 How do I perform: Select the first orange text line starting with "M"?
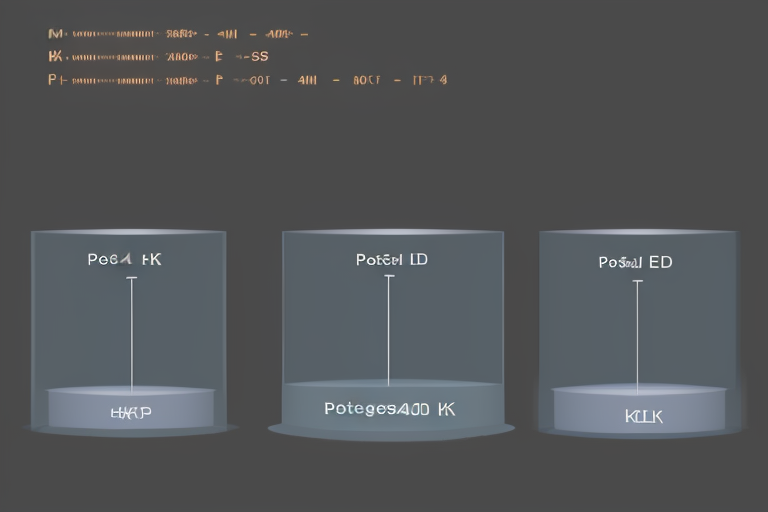click(x=177, y=34)
